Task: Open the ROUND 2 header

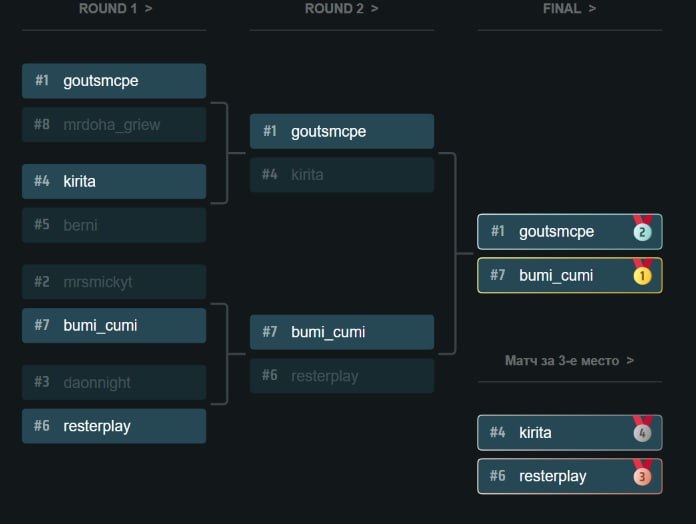Action: [x=341, y=8]
